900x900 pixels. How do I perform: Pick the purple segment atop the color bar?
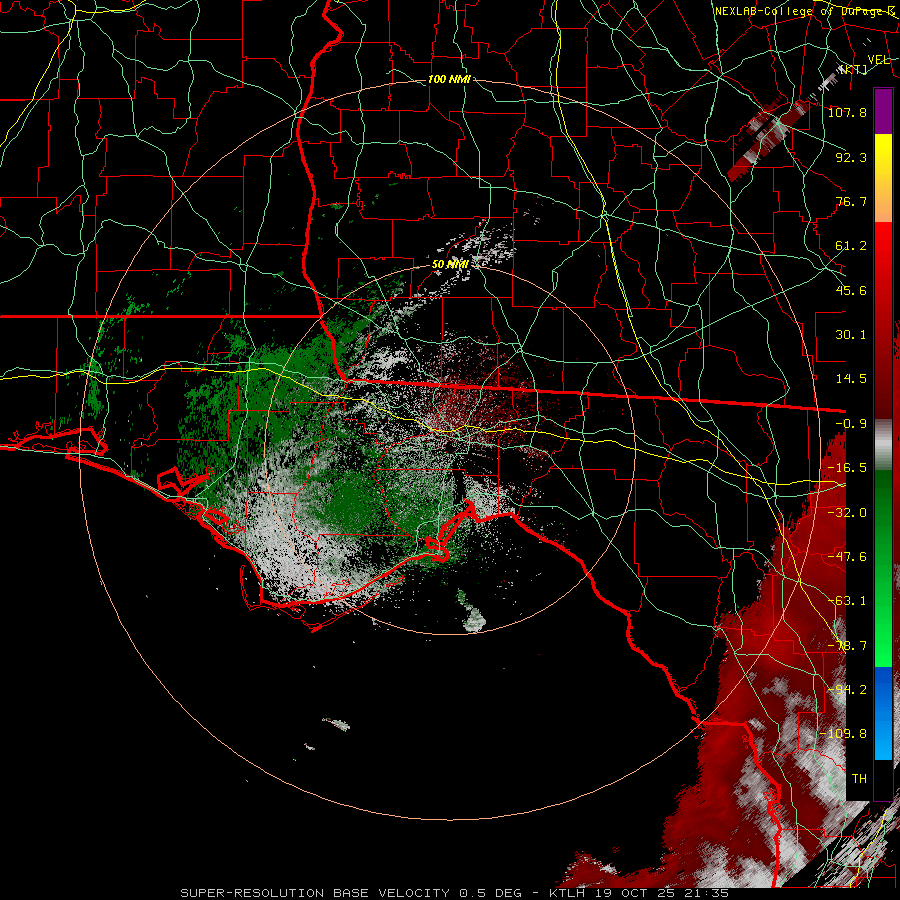coord(883,111)
